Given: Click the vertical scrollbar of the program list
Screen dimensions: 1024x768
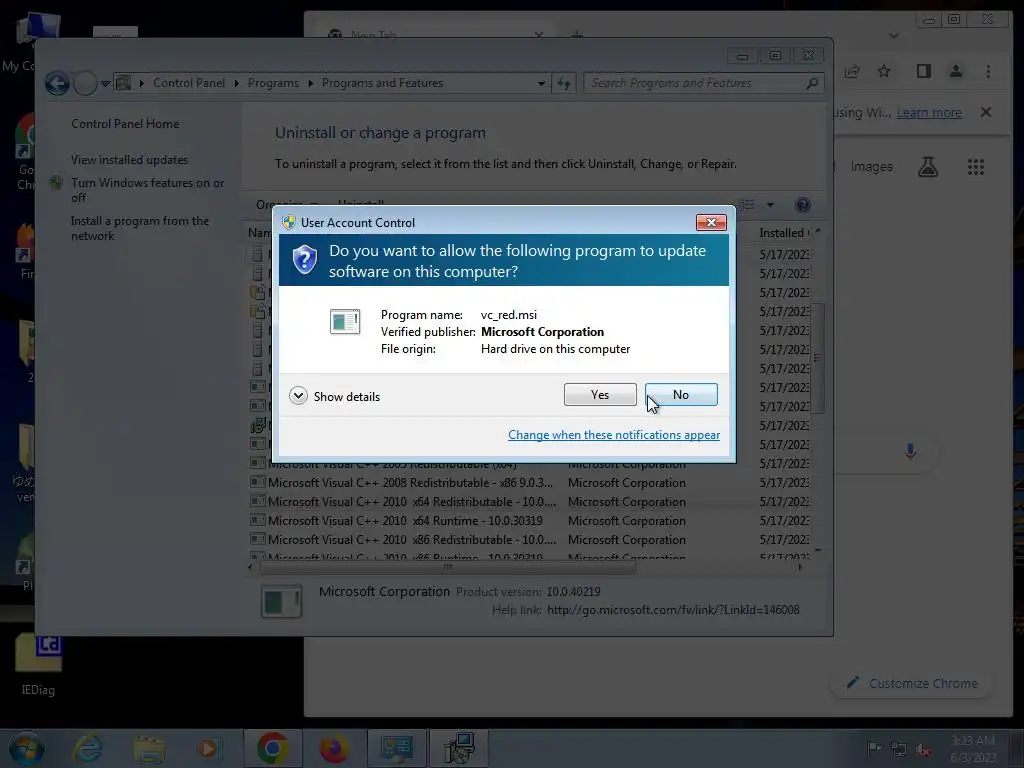Looking at the screenshot, I should (817, 358).
